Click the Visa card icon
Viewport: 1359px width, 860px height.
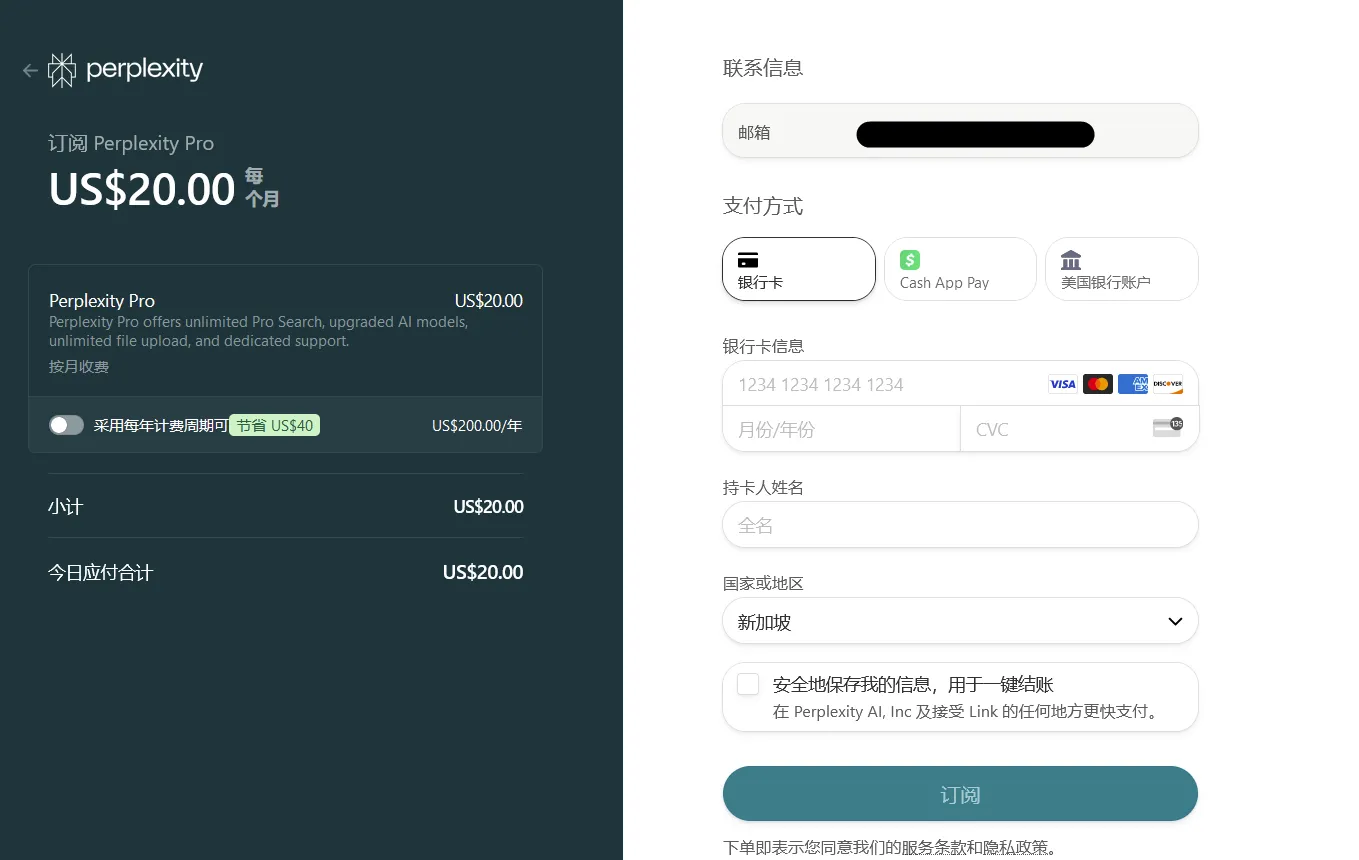1062,384
